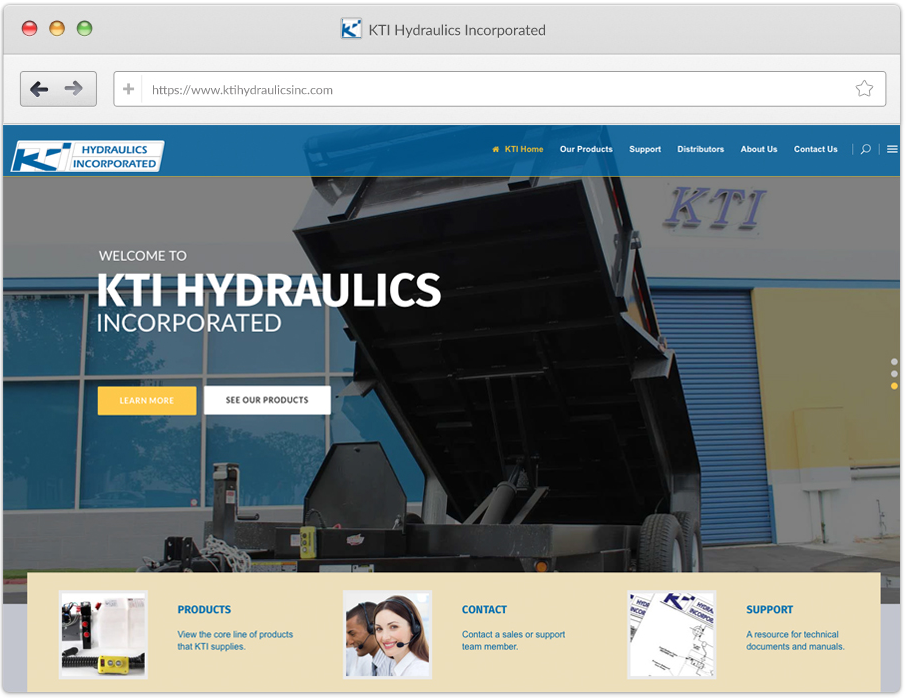Click the browser forward arrow
The width and height of the screenshot is (906, 698).
pos(73,88)
